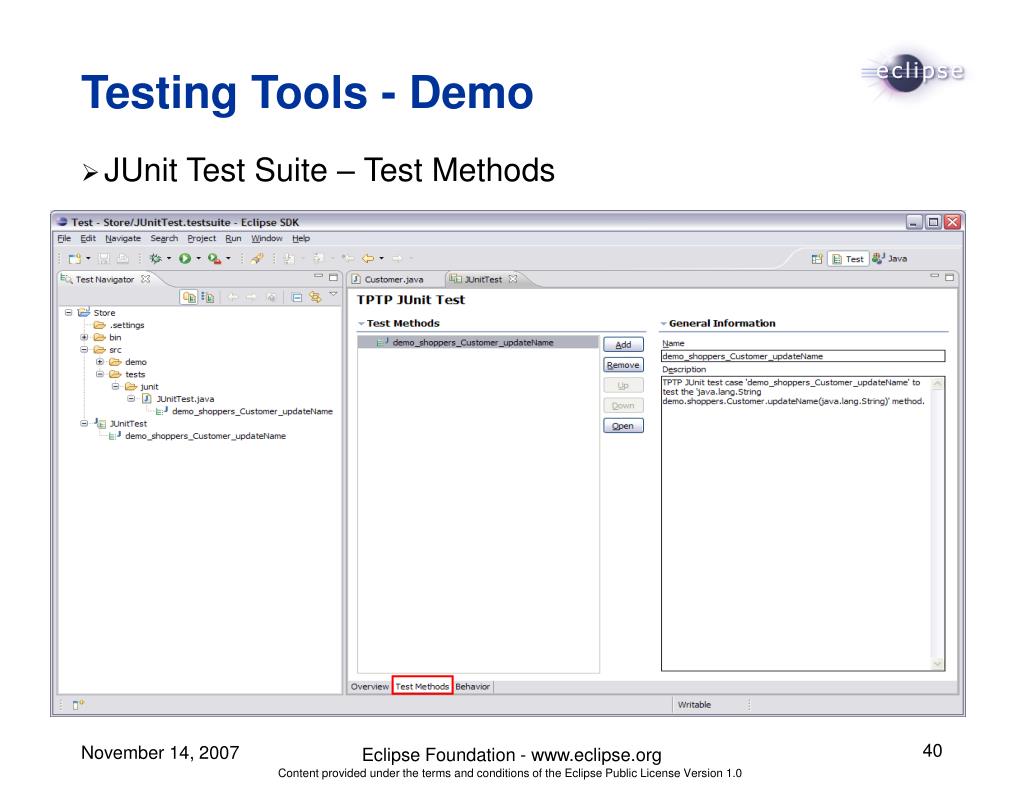Click the New wizard toolbar icon

pyautogui.click(x=74, y=259)
